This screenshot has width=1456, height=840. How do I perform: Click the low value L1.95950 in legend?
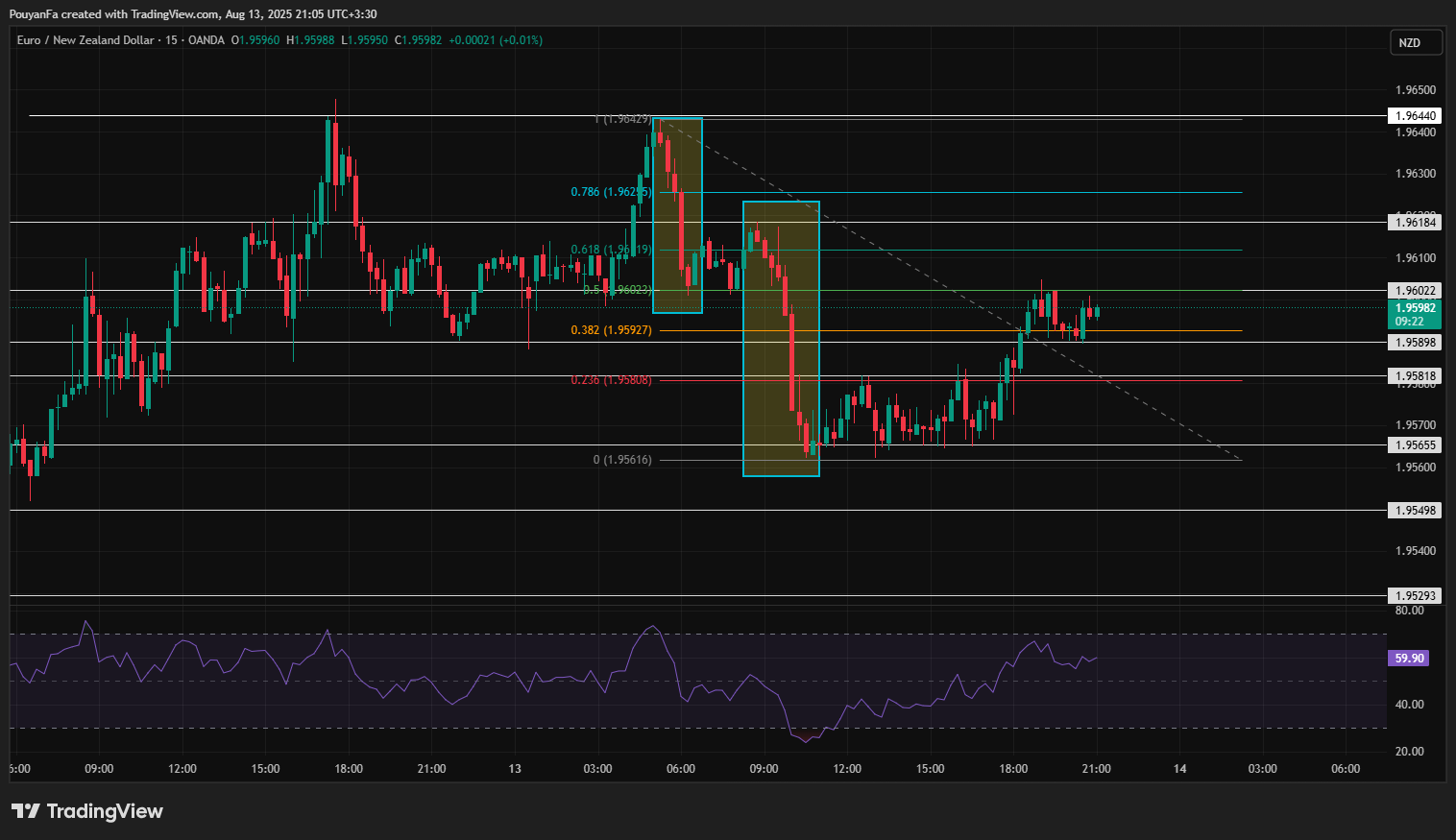tap(365, 40)
